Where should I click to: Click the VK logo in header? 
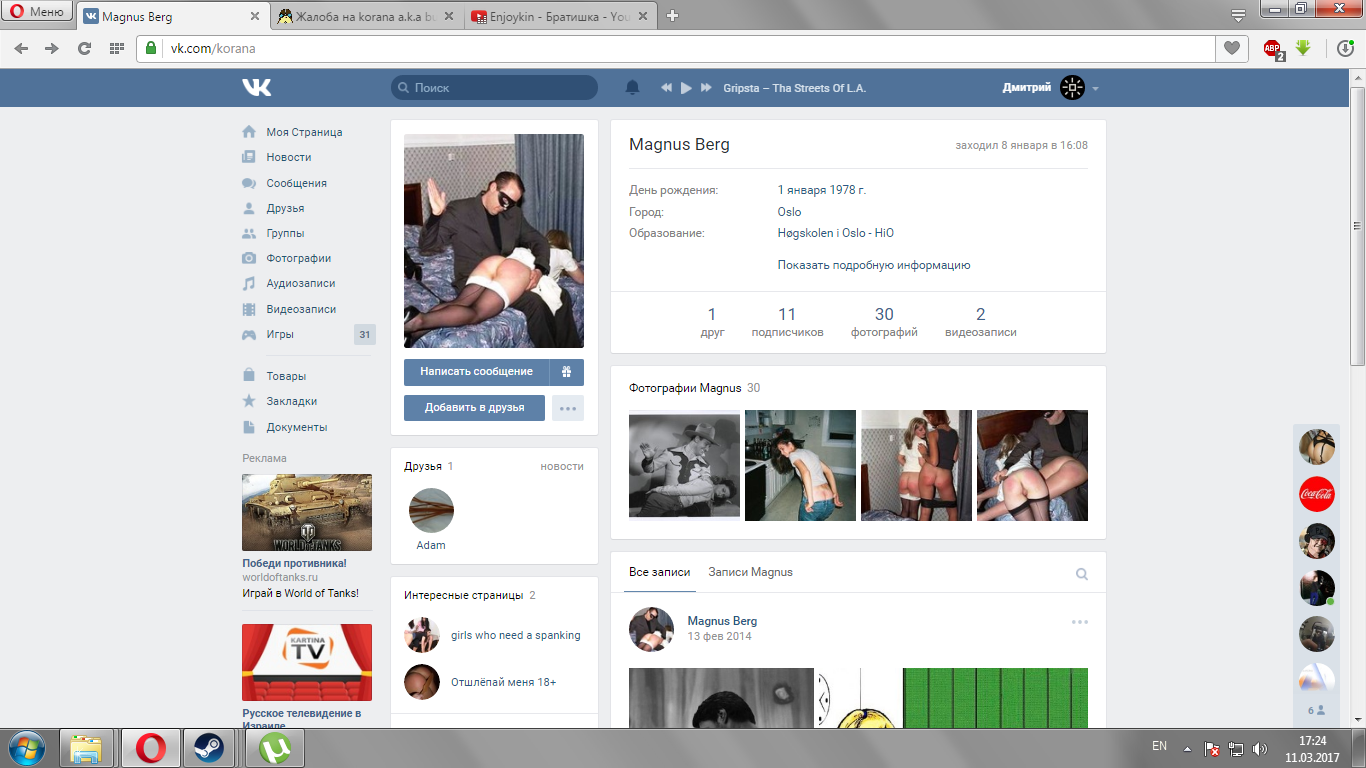256,88
